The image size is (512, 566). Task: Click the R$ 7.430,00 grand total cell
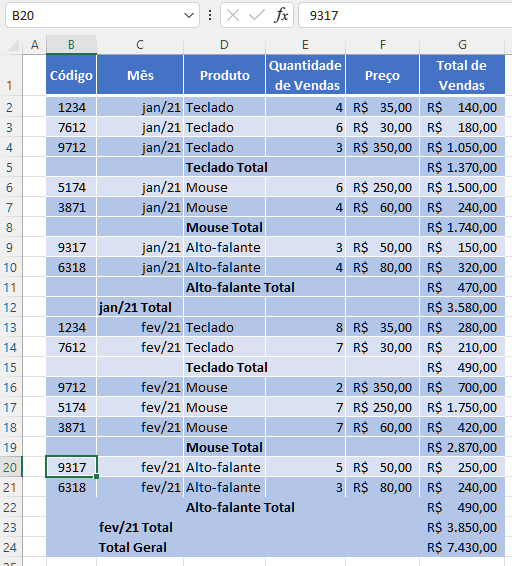point(462,548)
